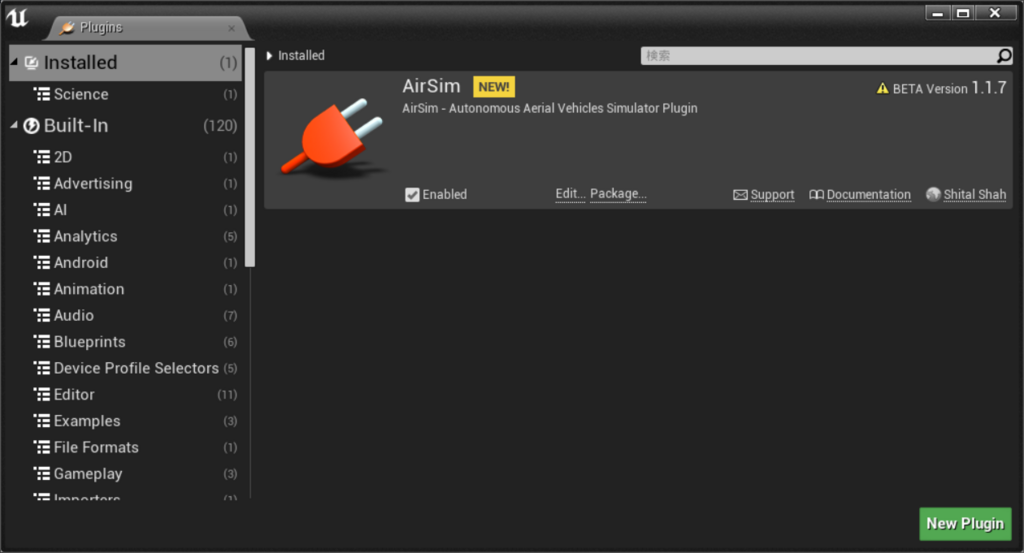Collapse the Built-In category arrow
The width and height of the screenshot is (1024, 553).
point(14,124)
